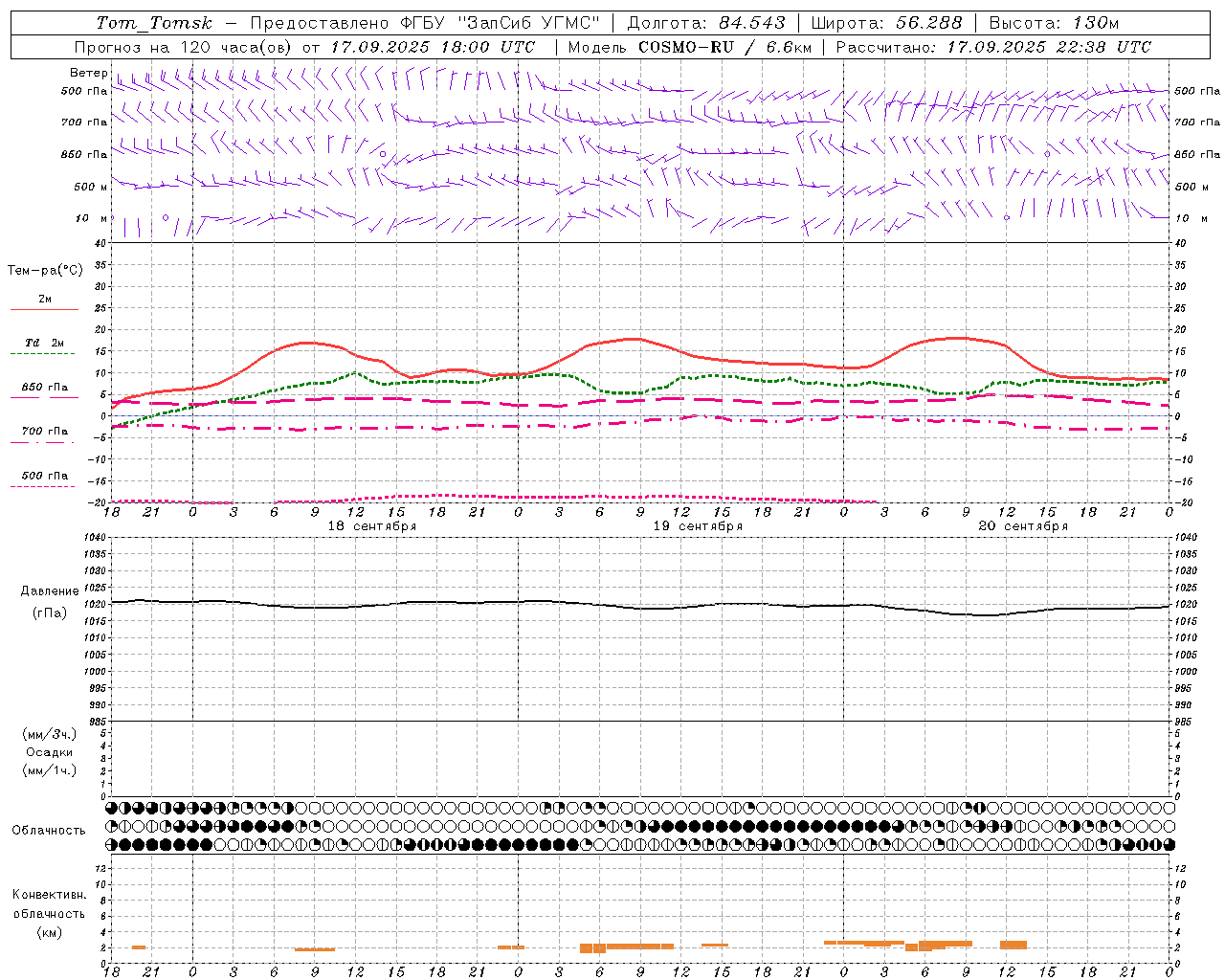Screen dimensions: 1225x980
Task: Click the red solid line sample under "2м"
Action: coord(44,309)
